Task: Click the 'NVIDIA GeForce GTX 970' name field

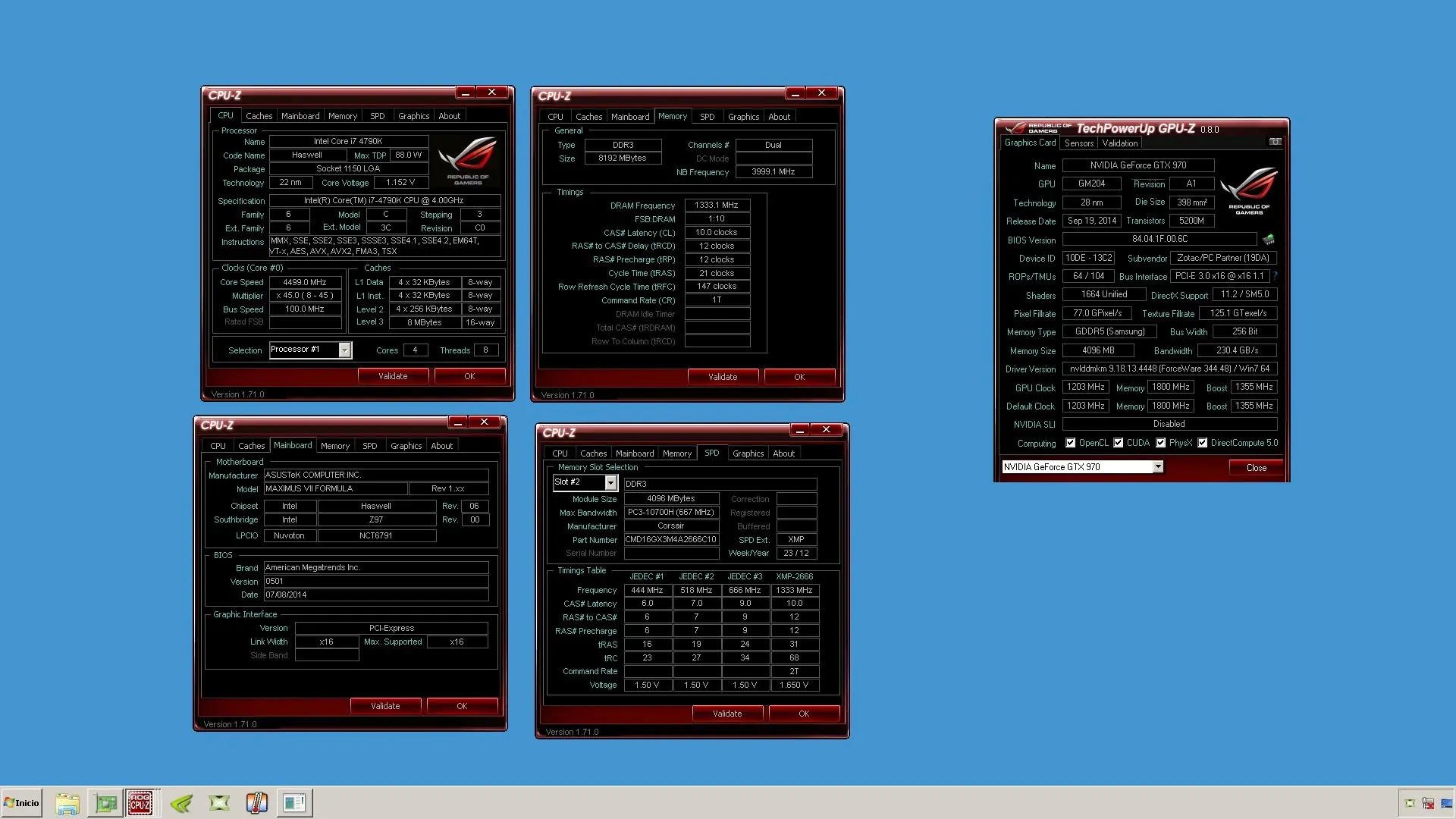Action: tap(1138, 165)
